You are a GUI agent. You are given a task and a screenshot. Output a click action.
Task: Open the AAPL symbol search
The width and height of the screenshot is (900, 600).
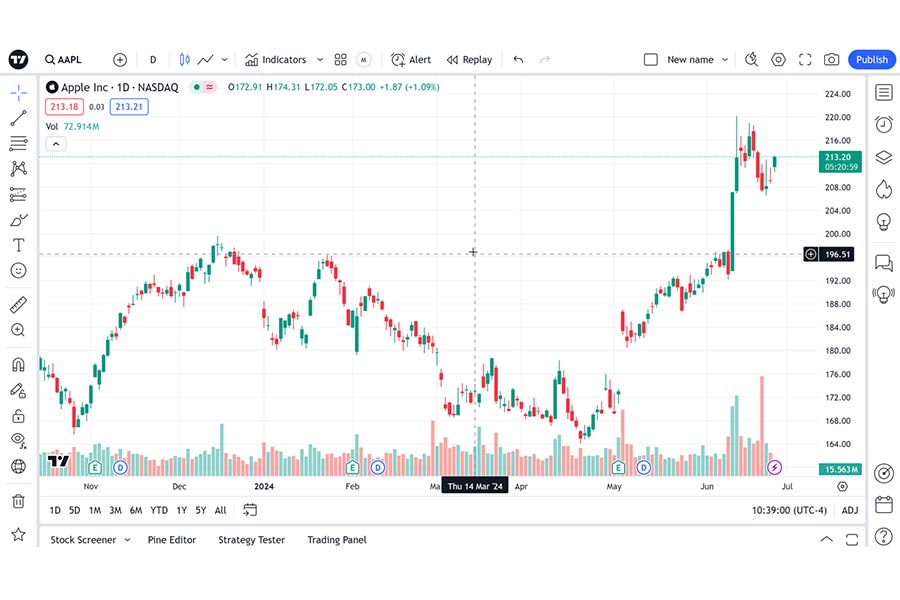point(63,60)
